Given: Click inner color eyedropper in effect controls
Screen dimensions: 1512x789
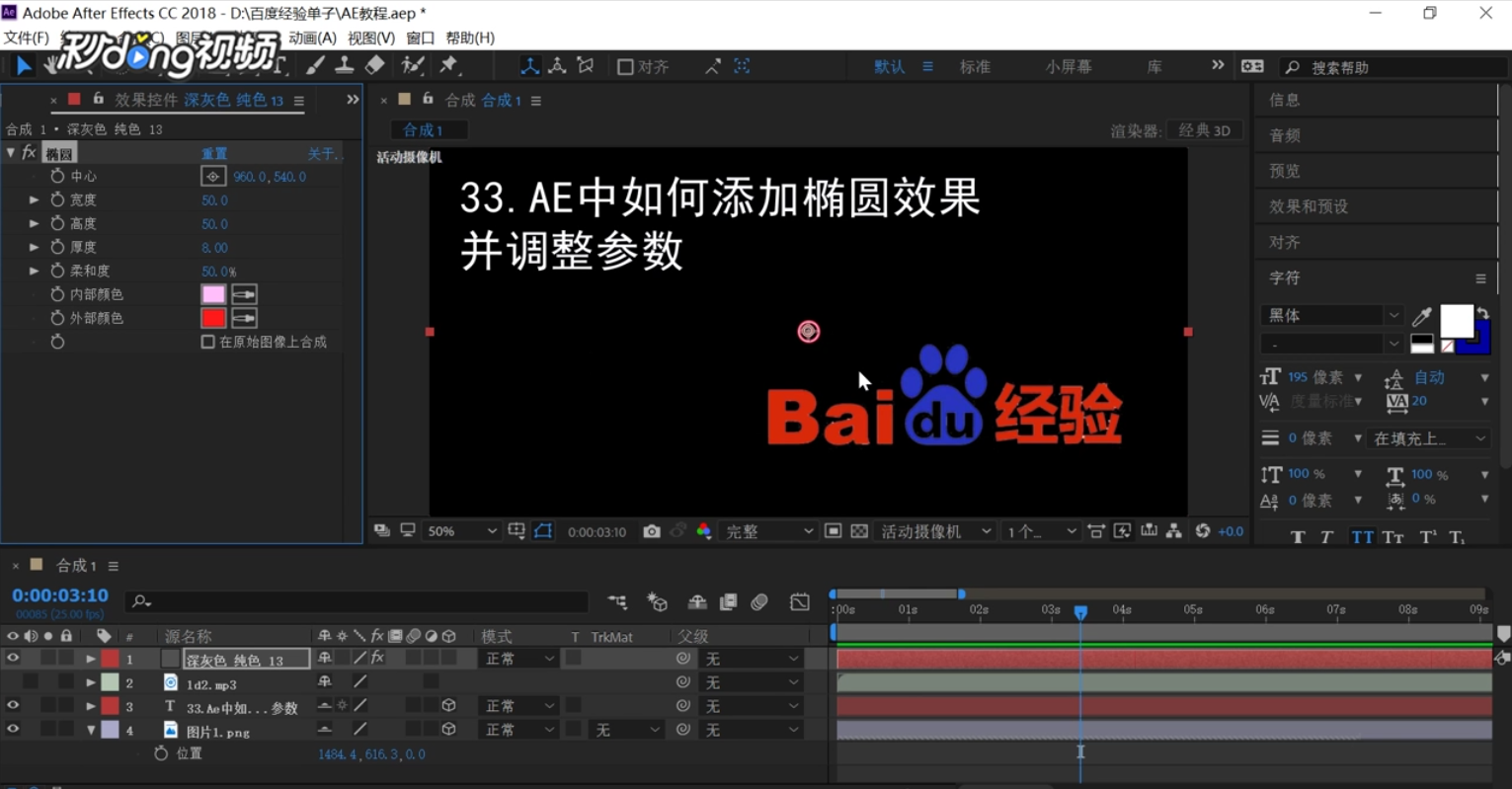Looking at the screenshot, I should (244, 294).
